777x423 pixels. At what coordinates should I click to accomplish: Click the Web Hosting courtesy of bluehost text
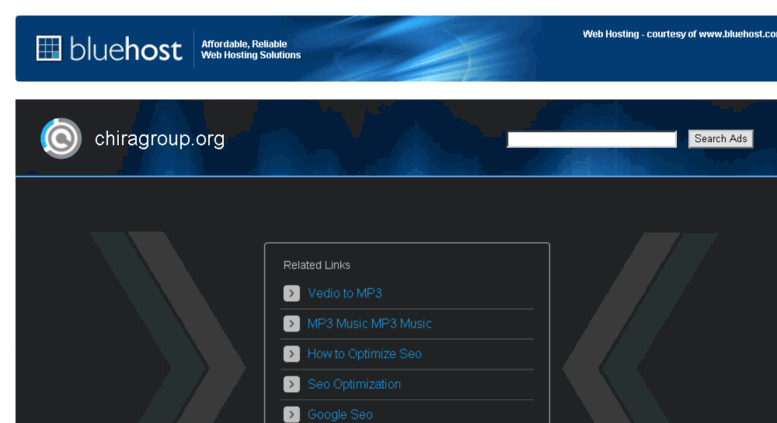679,34
